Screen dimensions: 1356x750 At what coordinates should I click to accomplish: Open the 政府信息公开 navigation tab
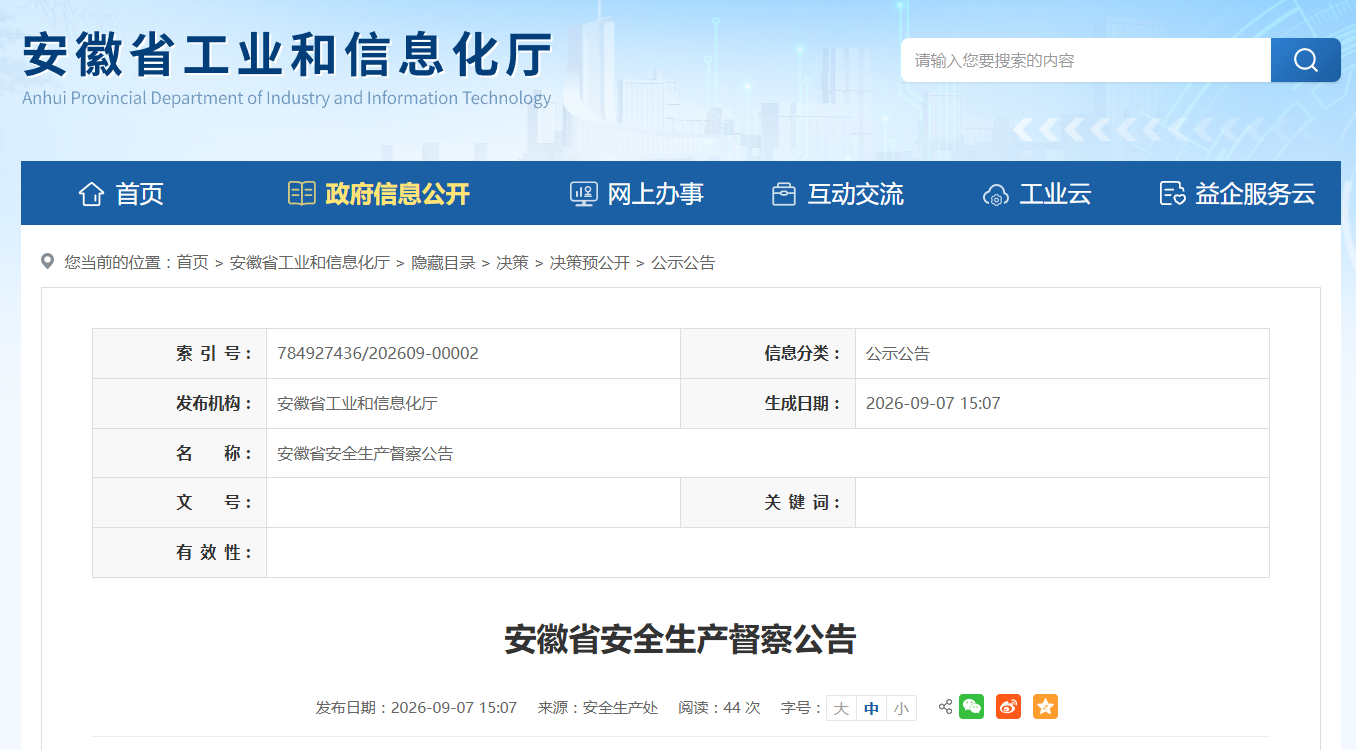[x=397, y=194]
